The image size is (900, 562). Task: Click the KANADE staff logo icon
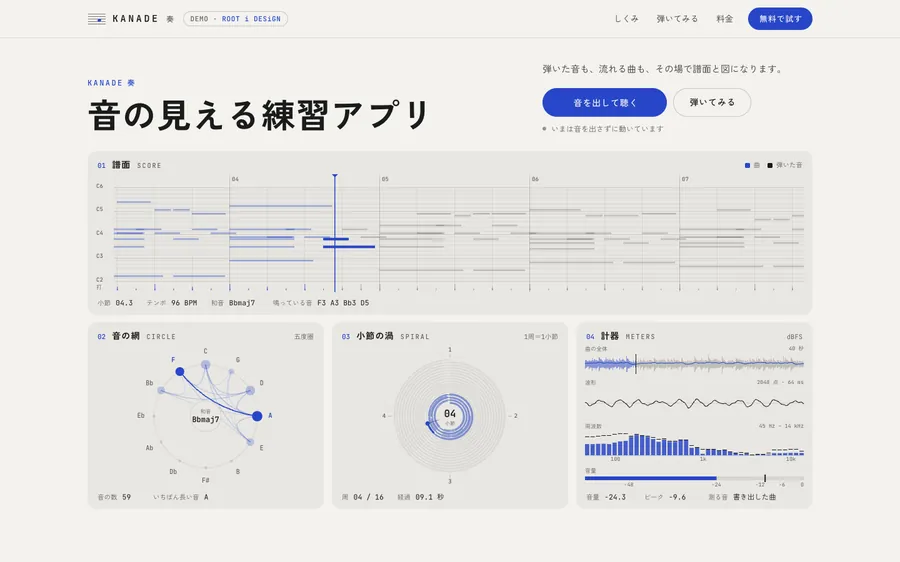(96, 19)
